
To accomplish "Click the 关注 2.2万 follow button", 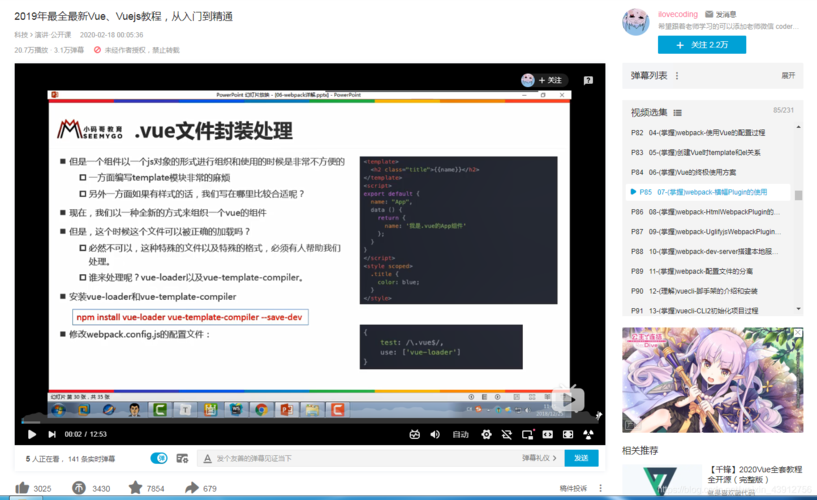I will (x=702, y=45).
